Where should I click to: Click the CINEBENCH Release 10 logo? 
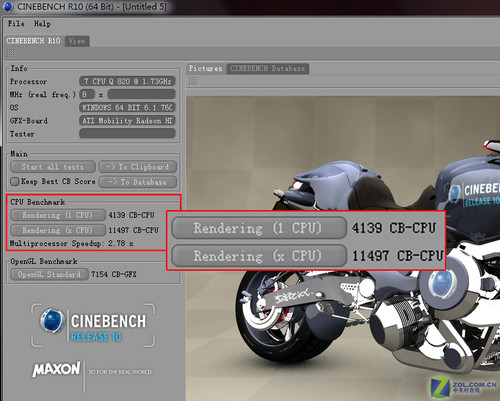coord(93,326)
